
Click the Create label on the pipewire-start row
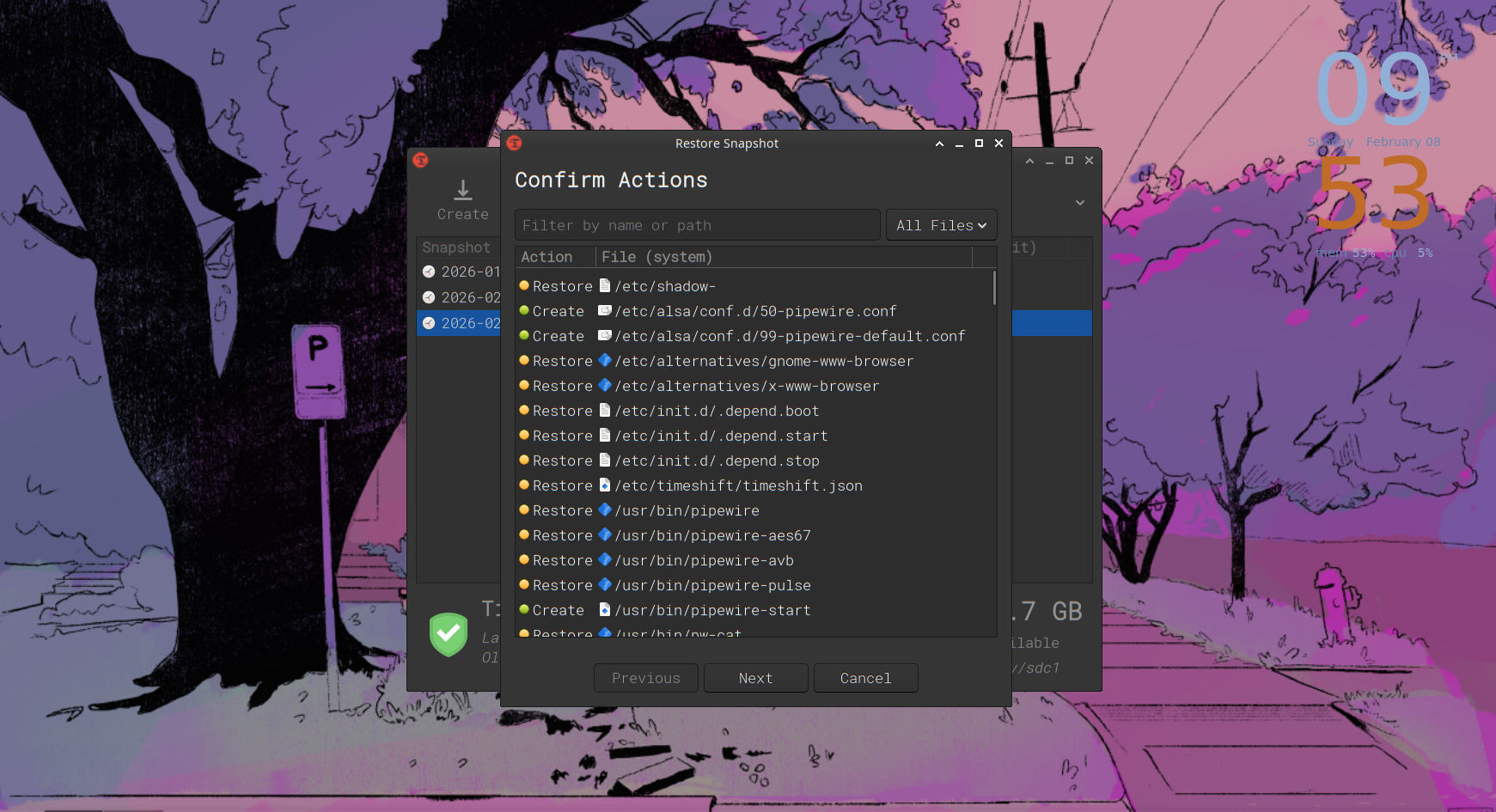[558, 610]
